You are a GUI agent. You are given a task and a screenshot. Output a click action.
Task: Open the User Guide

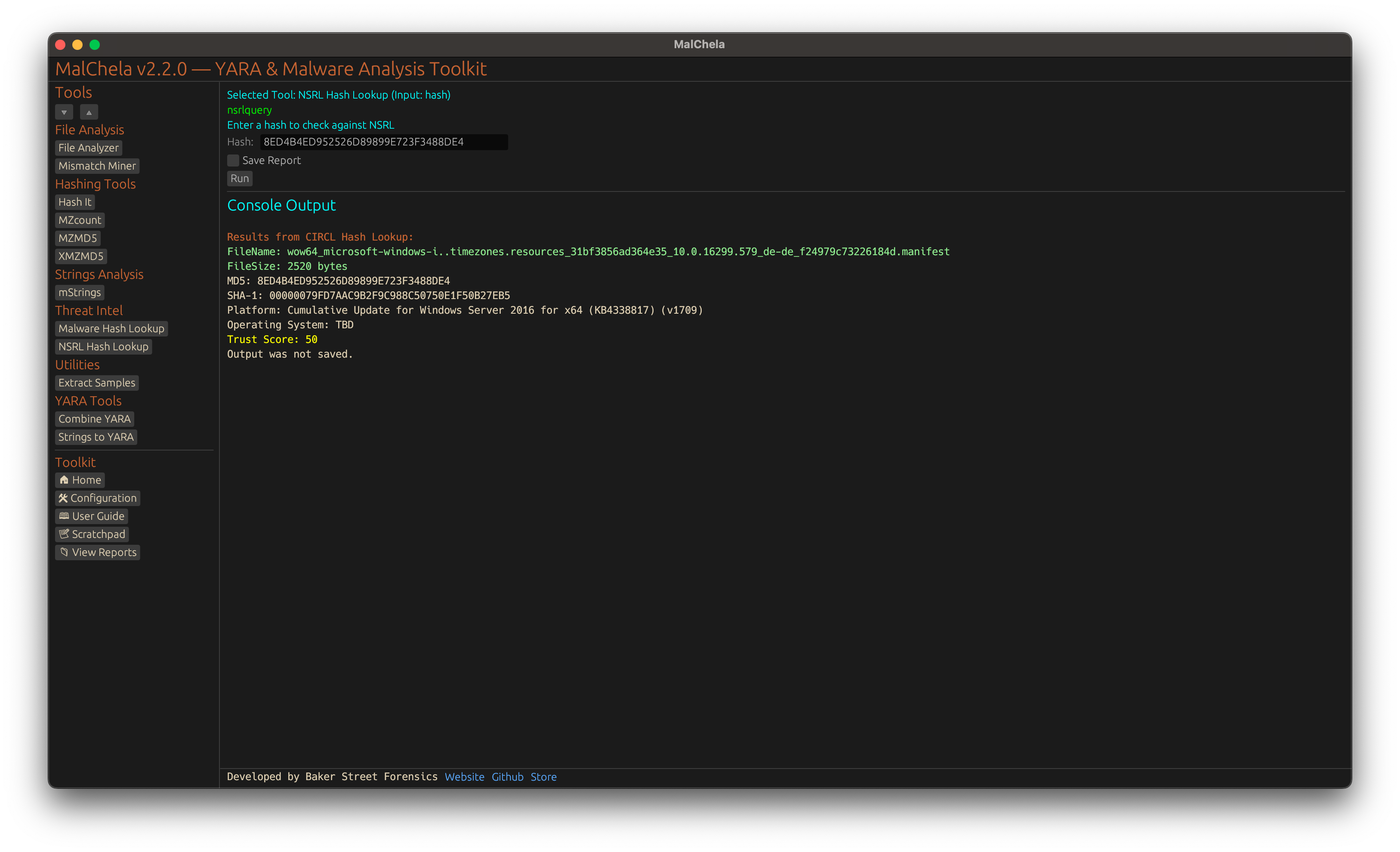coord(92,516)
